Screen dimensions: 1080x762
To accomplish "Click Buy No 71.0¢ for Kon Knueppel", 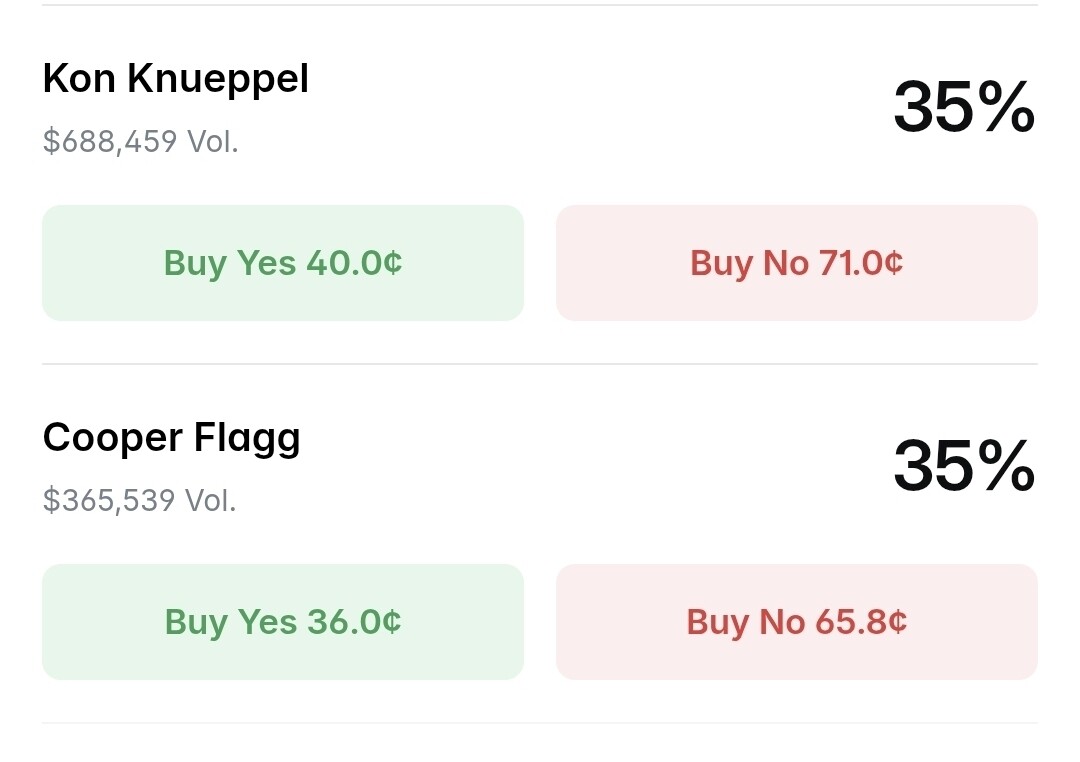I will [x=796, y=263].
